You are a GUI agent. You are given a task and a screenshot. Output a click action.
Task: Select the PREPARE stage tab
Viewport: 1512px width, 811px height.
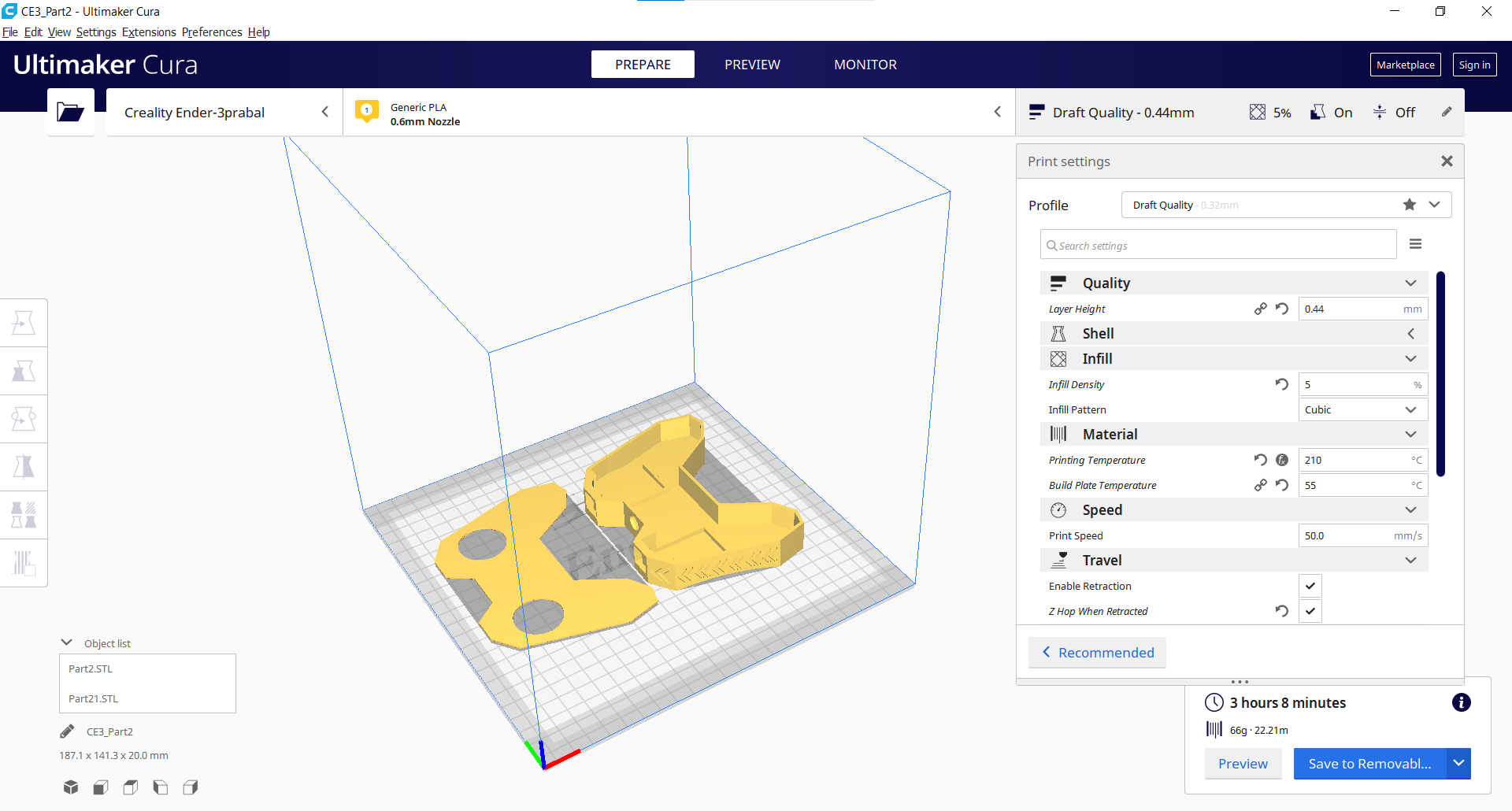[643, 65]
